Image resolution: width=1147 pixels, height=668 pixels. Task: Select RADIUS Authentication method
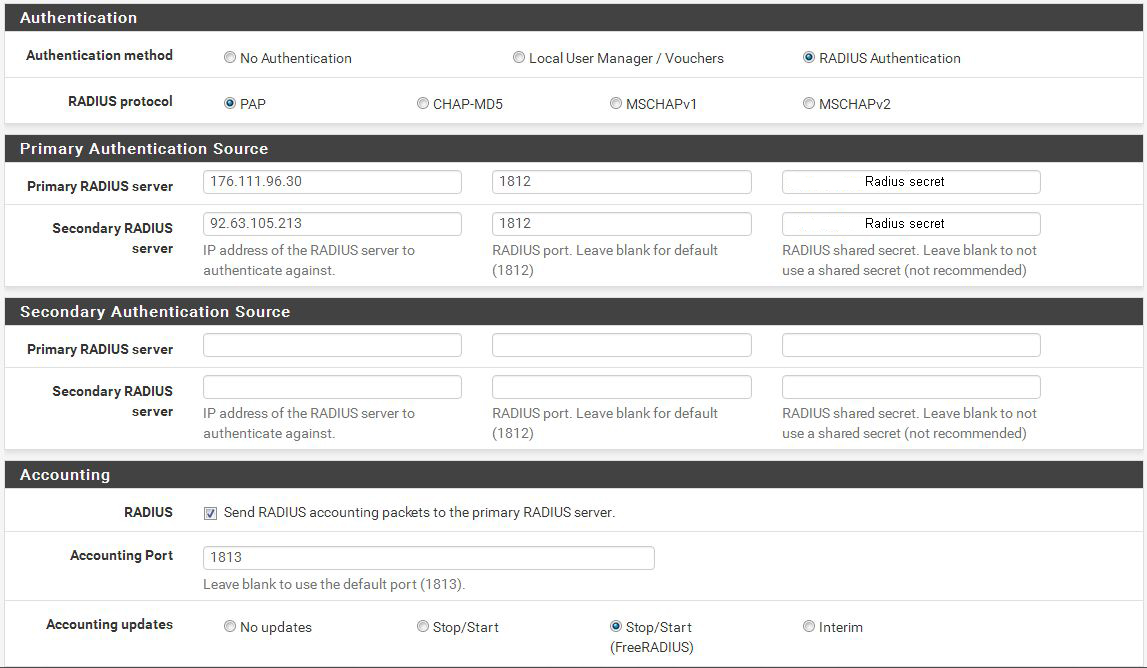809,58
